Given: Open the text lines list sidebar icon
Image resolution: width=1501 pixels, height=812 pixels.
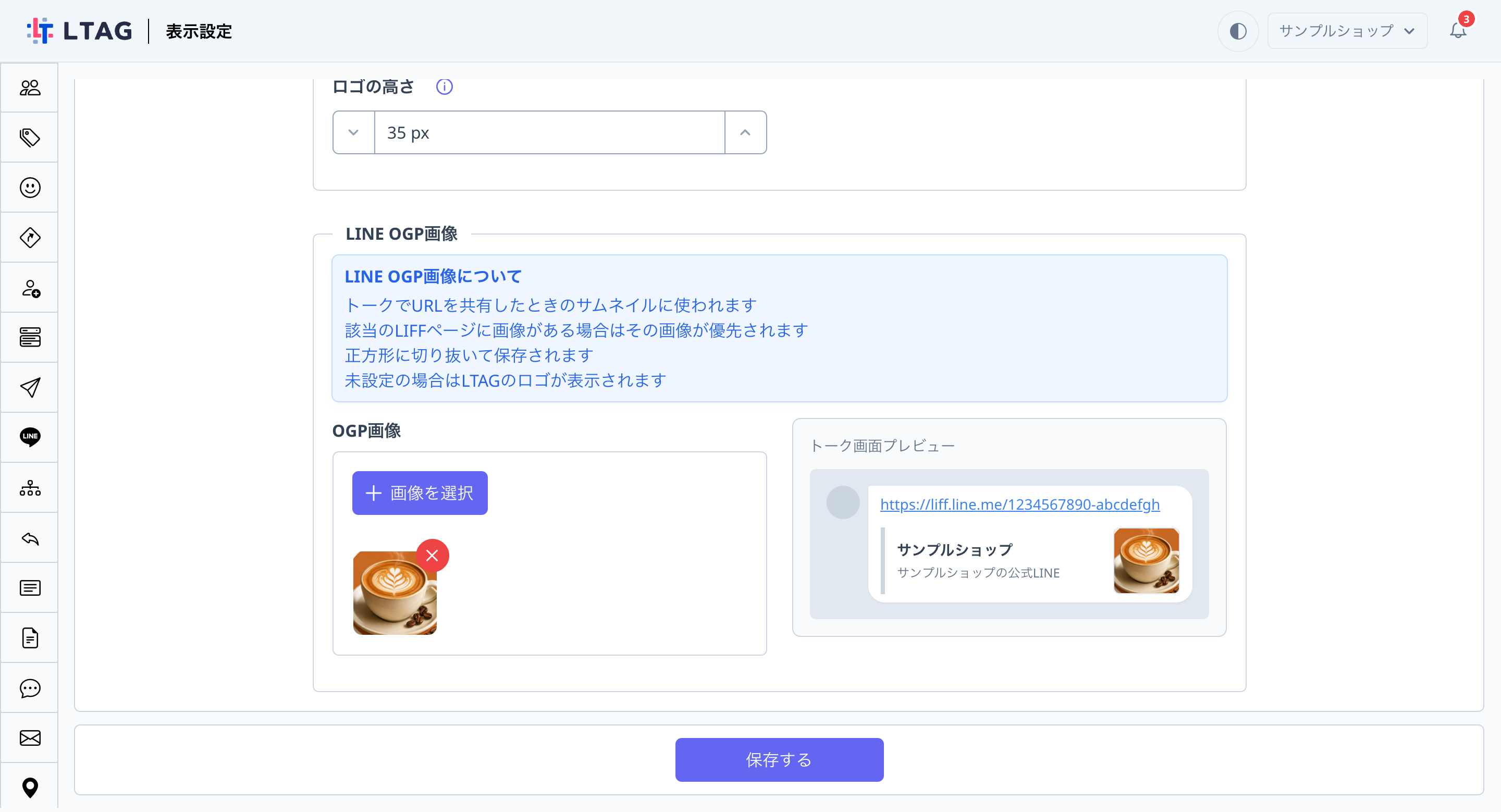Looking at the screenshot, I should 30,588.
